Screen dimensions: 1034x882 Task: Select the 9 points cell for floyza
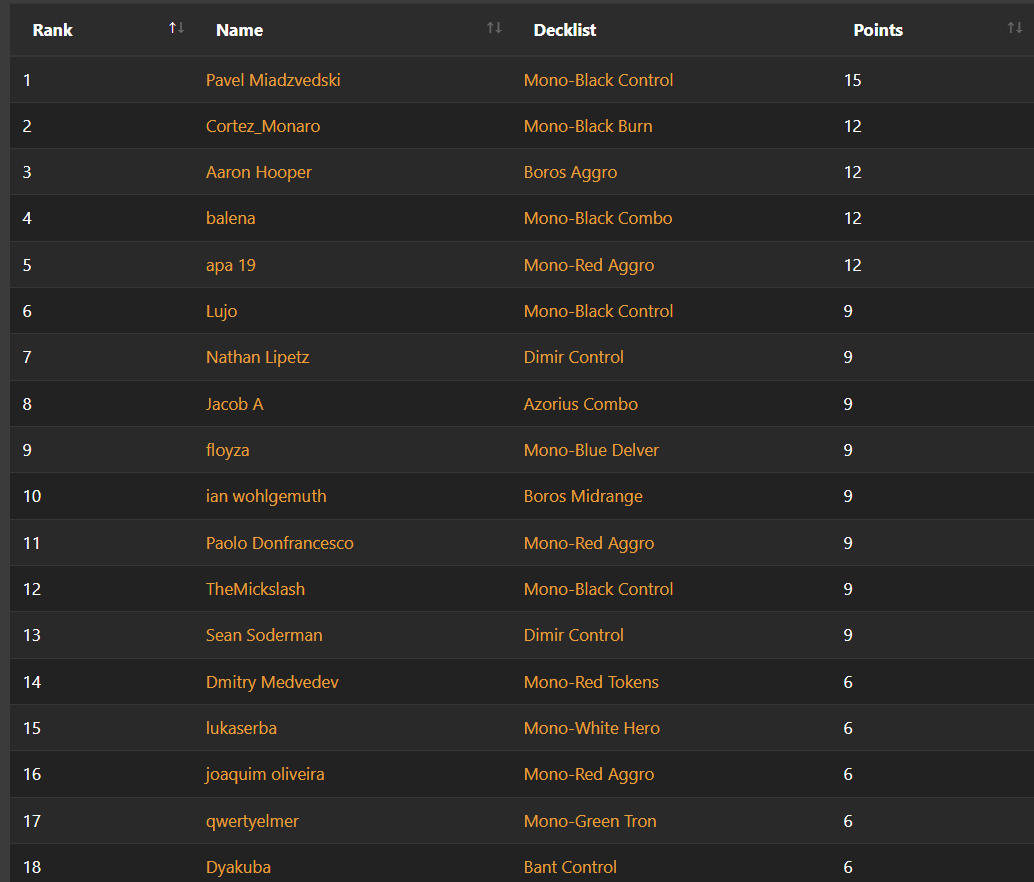point(847,450)
